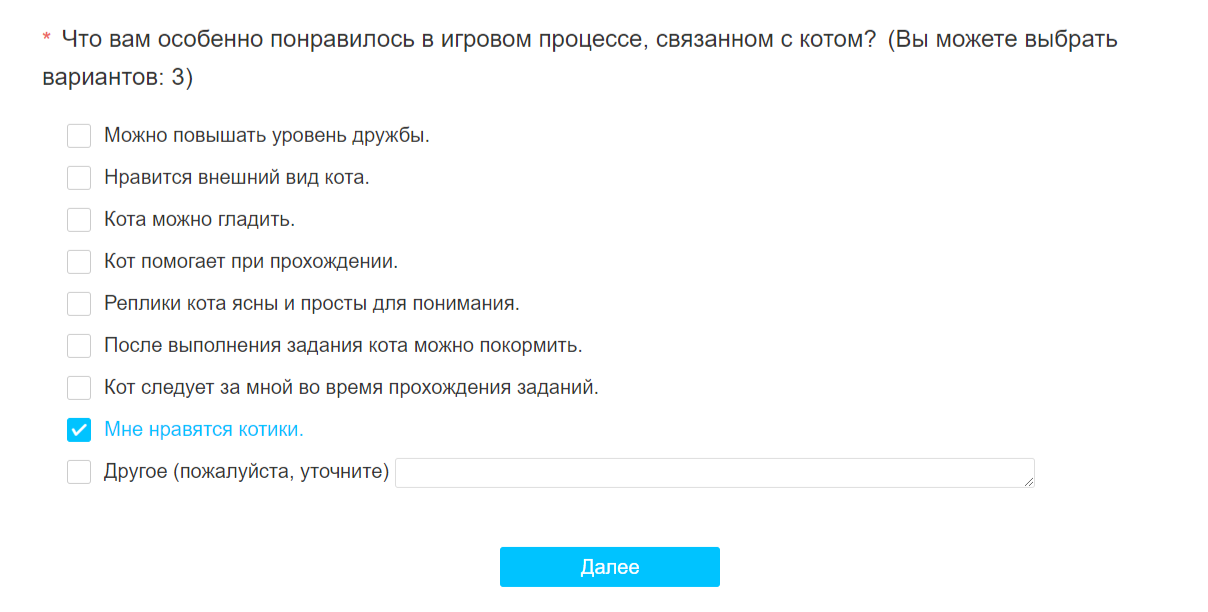Image resolution: width=1208 pixels, height=612 pixels.
Task: Tick the "После выполнения задания кота можно покормить" box
Action: click(79, 346)
